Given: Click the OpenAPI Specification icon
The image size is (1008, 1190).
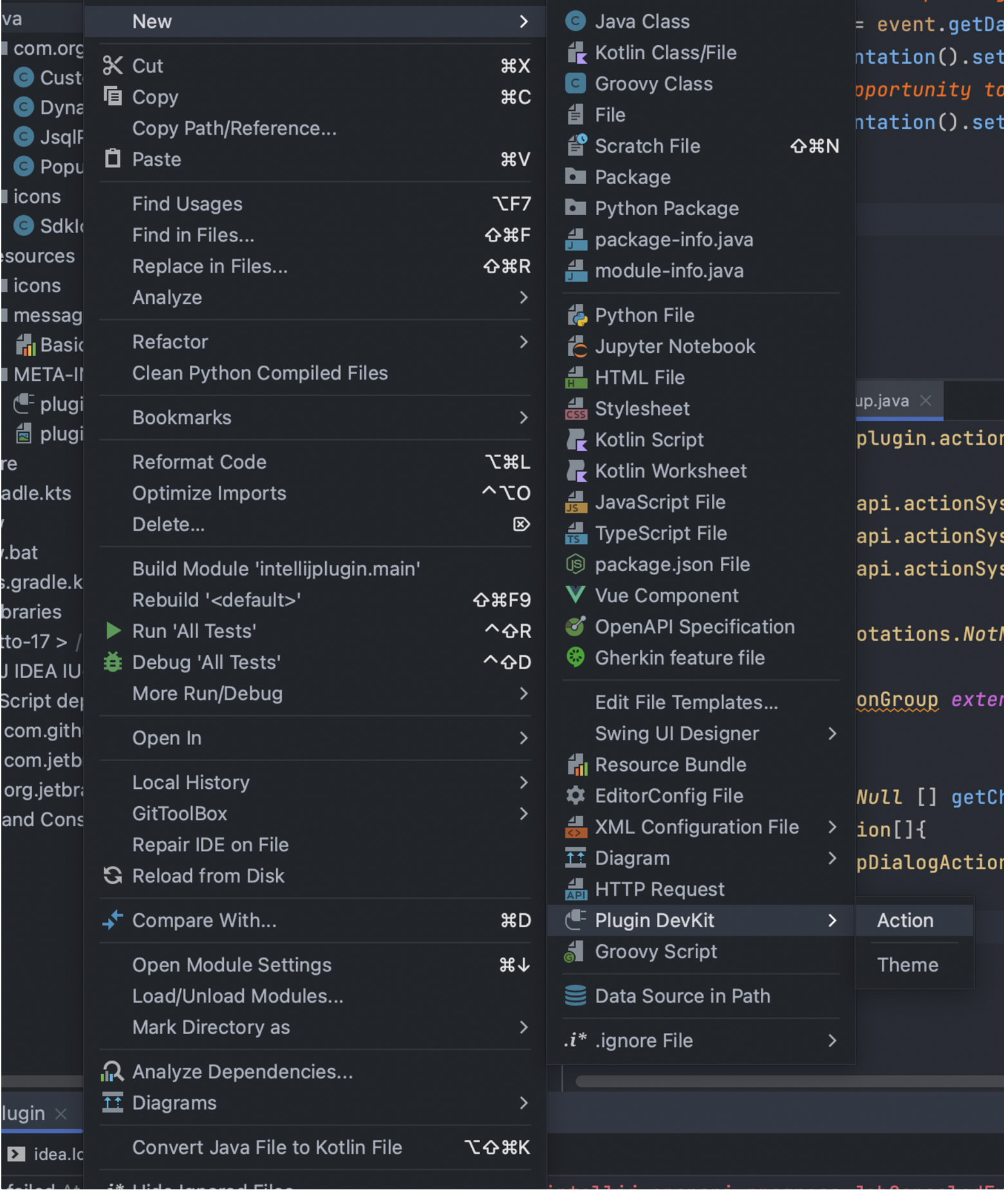Looking at the screenshot, I should [x=577, y=627].
